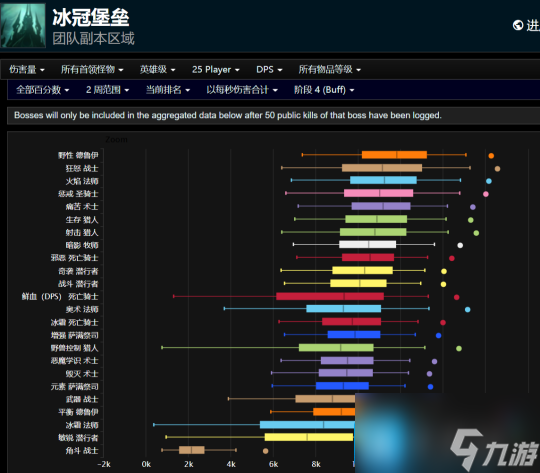Click the green outlier dot for 野兽控制 猎人

459,349
